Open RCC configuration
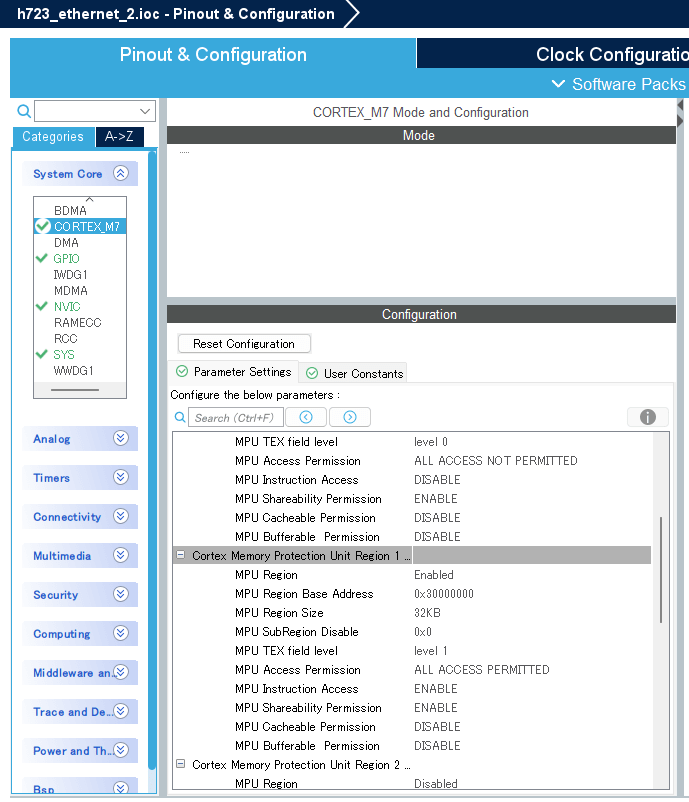The image size is (689, 802). point(65,339)
